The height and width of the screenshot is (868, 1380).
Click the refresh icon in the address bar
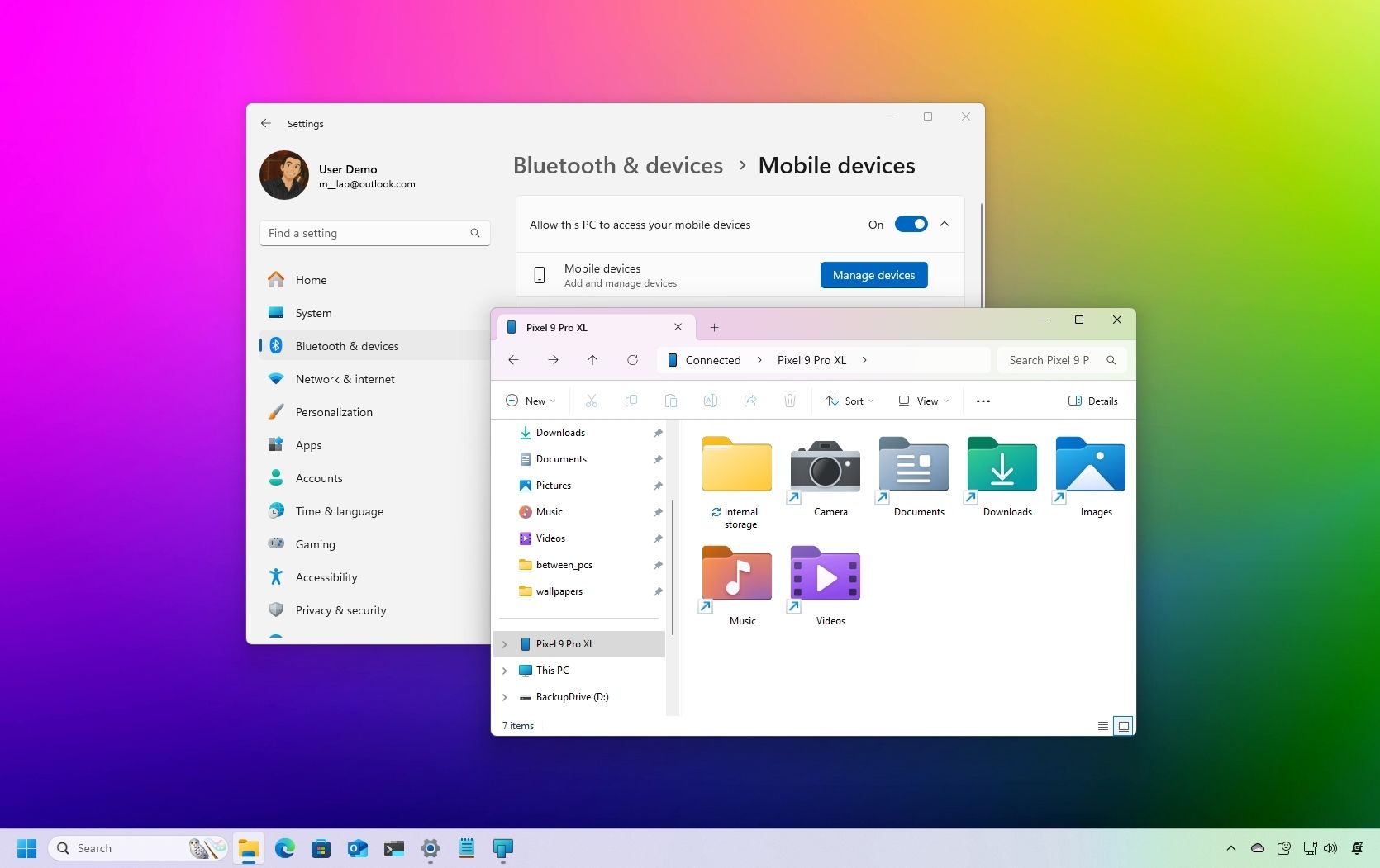[x=633, y=360]
